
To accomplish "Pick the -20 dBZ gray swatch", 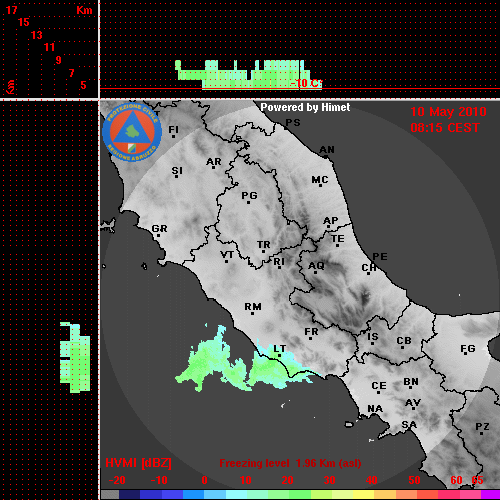I will click(110, 495).
